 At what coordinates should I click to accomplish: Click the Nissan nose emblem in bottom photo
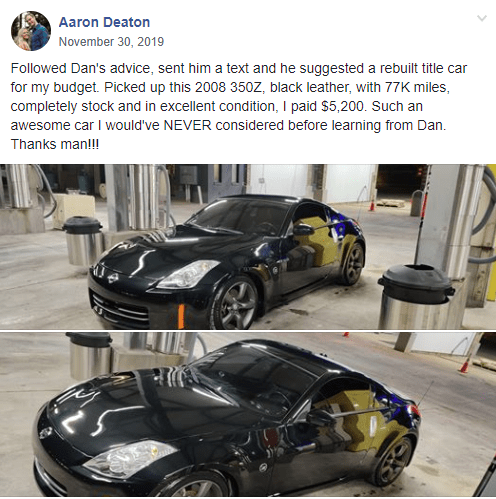(x=45, y=432)
